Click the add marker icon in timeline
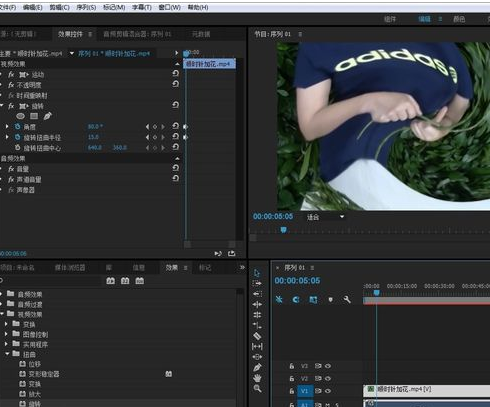The height and width of the screenshot is (407, 490). 330,299
